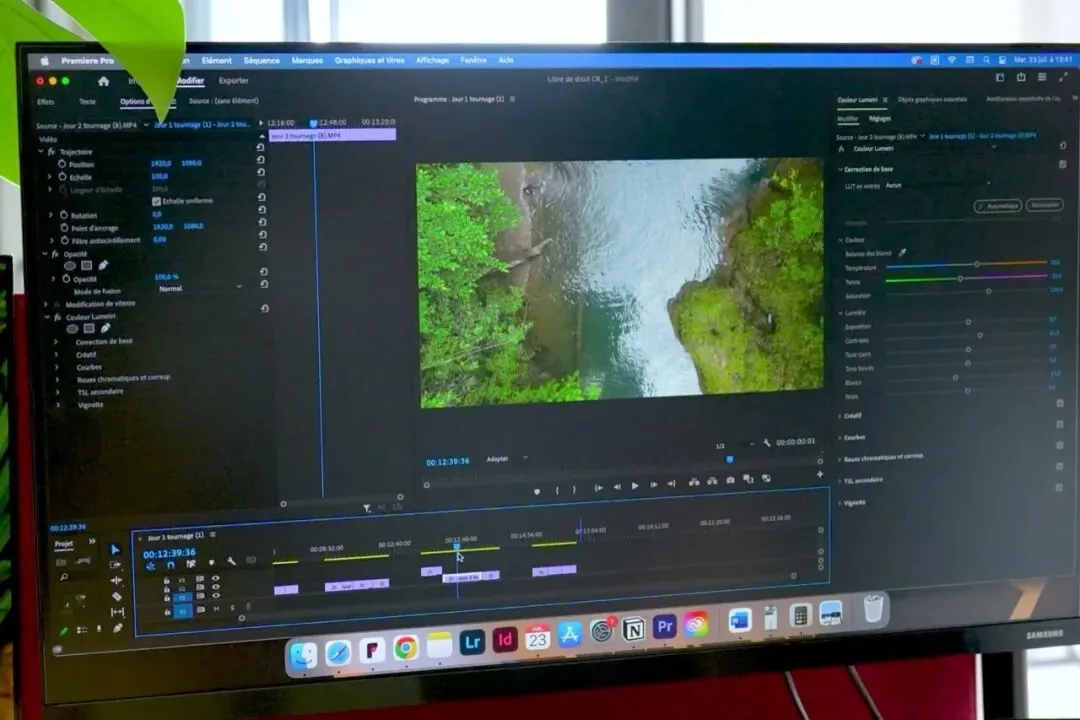Switch to Réglages tab in Lumetri
The image size is (1080, 720).
tap(880, 119)
